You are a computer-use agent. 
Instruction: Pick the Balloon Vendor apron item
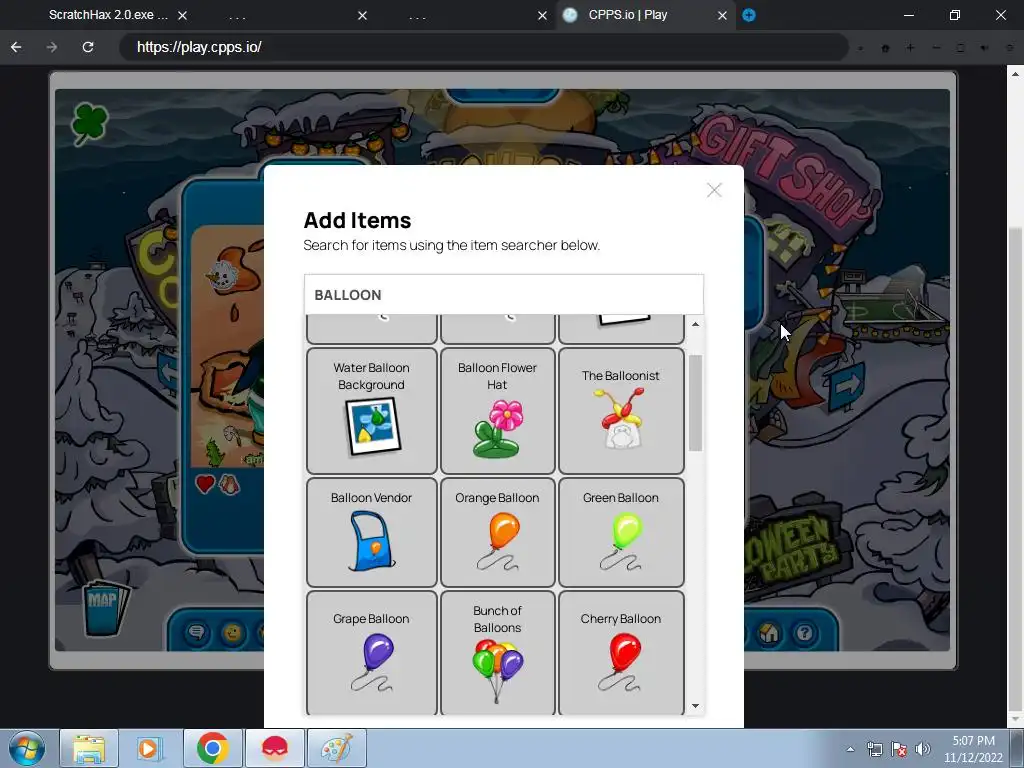371,532
